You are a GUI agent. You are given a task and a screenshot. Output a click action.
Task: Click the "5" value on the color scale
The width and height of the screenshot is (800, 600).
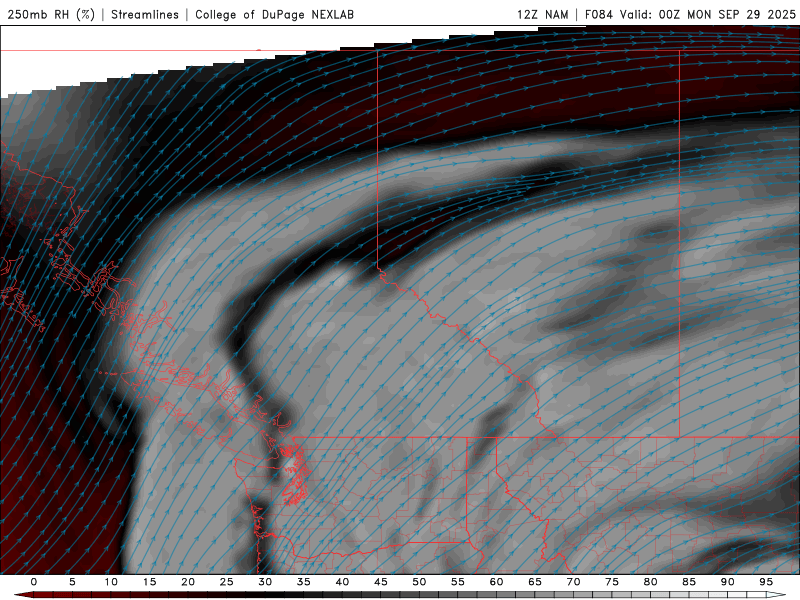coord(72,582)
